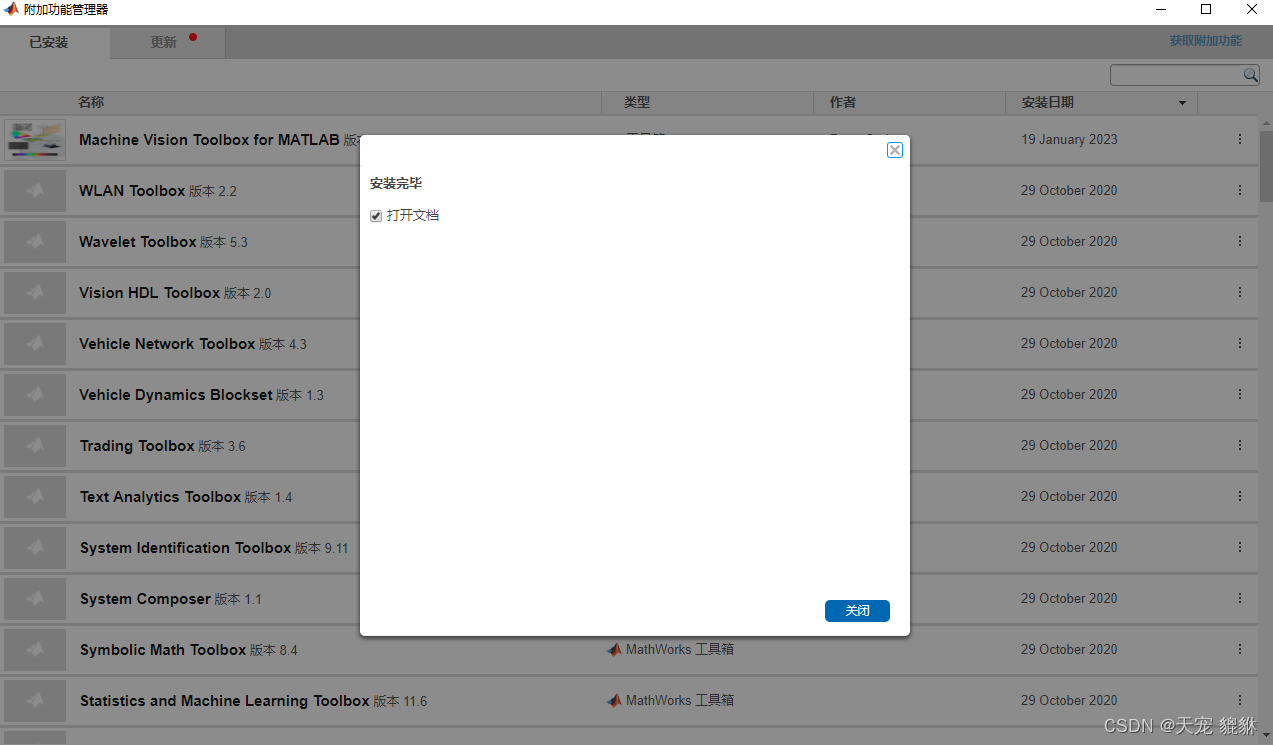Click MathWorks icon in Symbolic Math Toolbox row
The height and width of the screenshot is (745, 1273).
614,649
